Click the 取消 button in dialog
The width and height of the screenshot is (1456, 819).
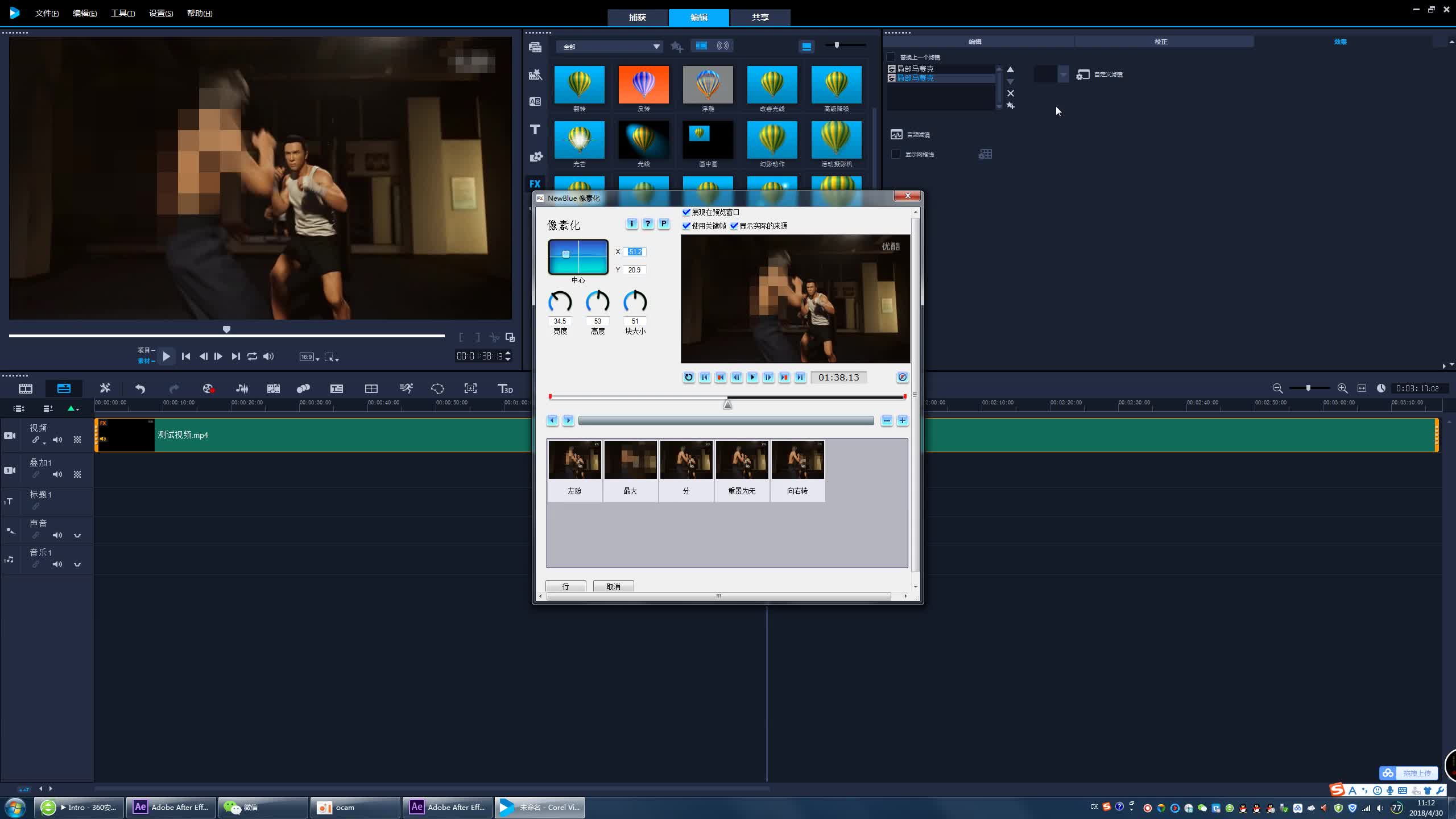point(613,586)
